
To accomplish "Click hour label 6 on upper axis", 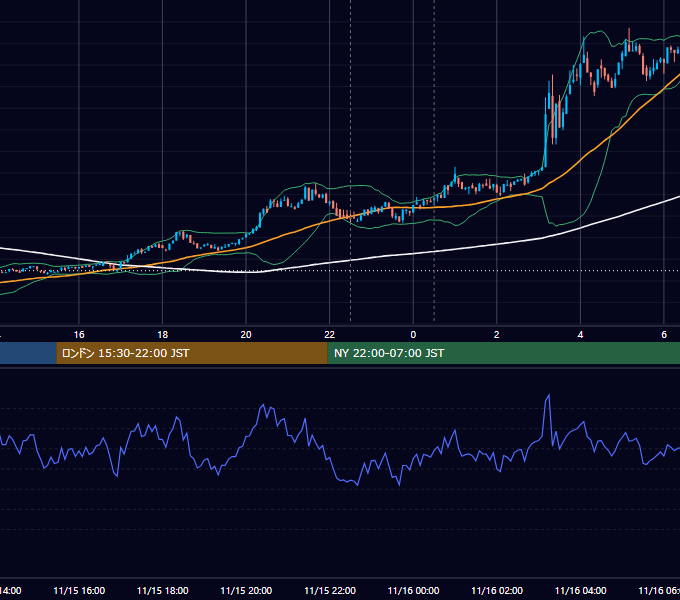I will coord(664,335).
